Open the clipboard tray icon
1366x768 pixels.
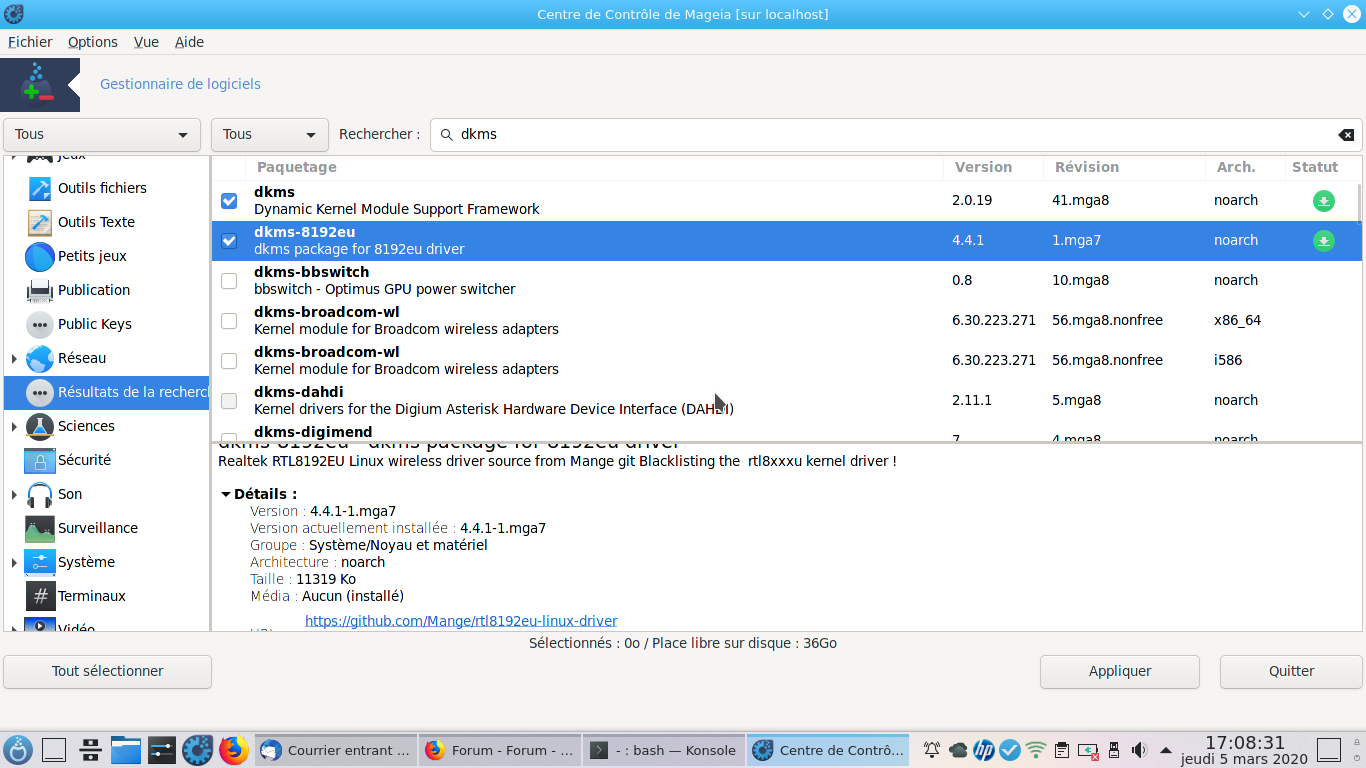coord(1062,750)
